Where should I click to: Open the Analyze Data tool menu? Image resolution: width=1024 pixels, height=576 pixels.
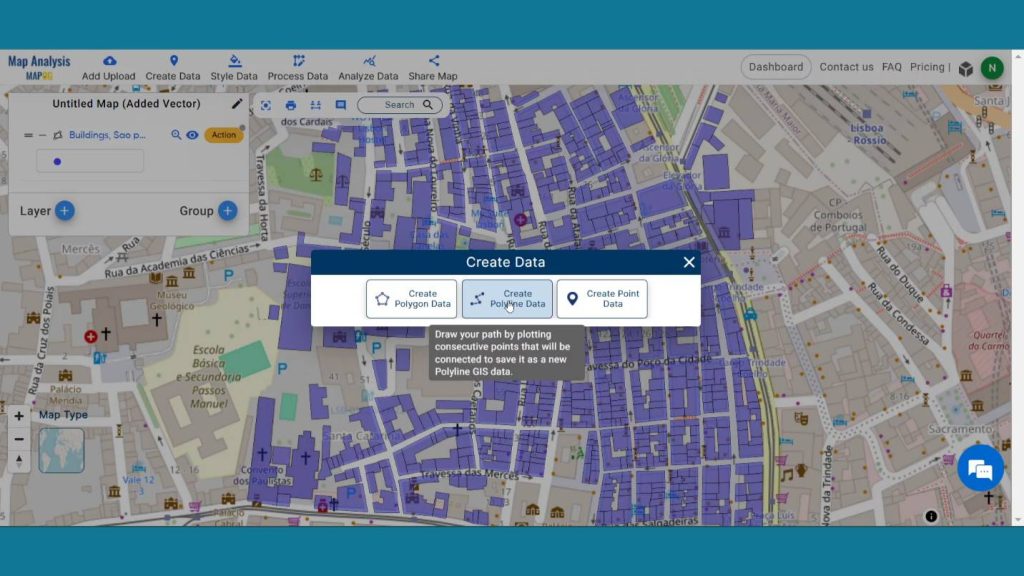(x=368, y=68)
